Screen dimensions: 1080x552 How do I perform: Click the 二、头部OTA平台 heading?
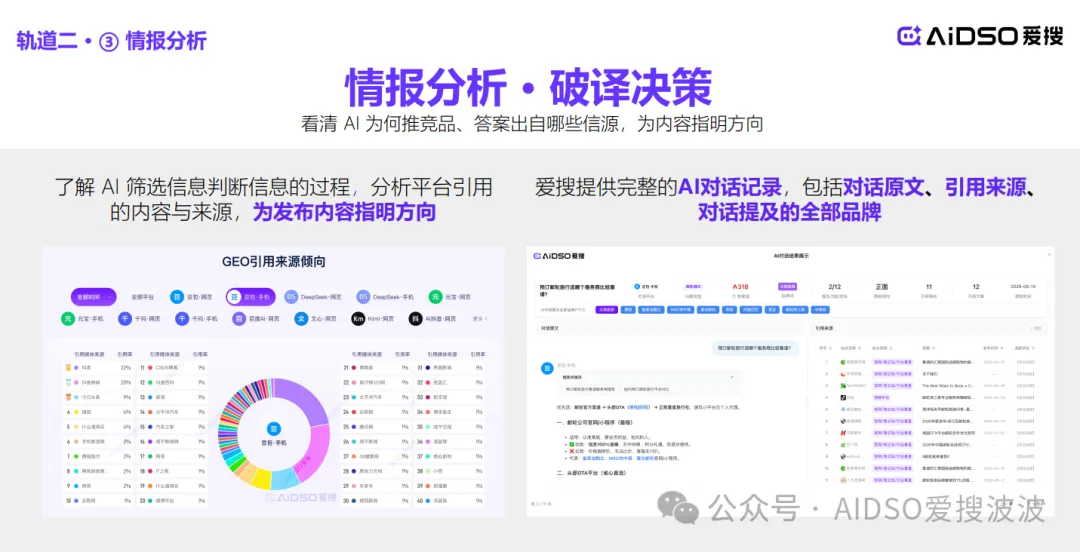[x=593, y=473]
